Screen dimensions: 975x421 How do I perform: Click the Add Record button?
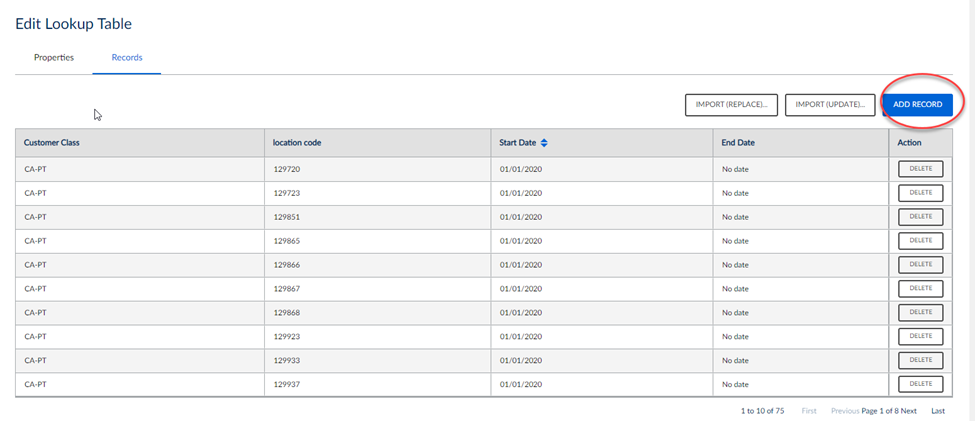[x=917, y=105]
